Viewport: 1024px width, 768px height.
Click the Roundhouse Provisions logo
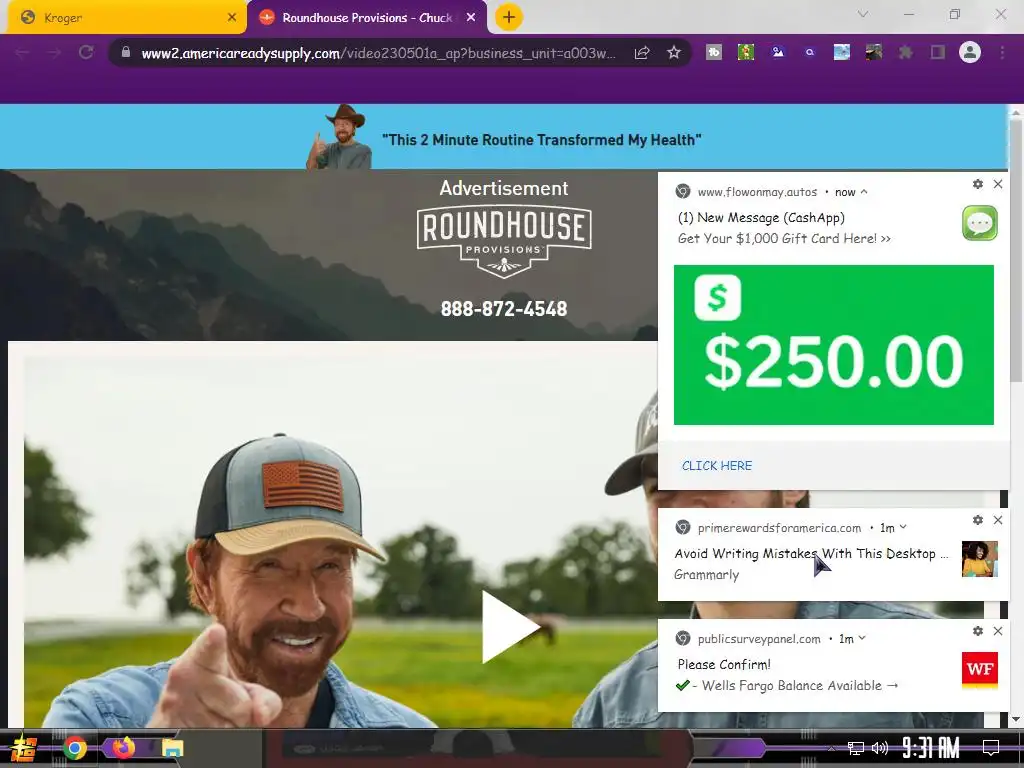click(504, 242)
